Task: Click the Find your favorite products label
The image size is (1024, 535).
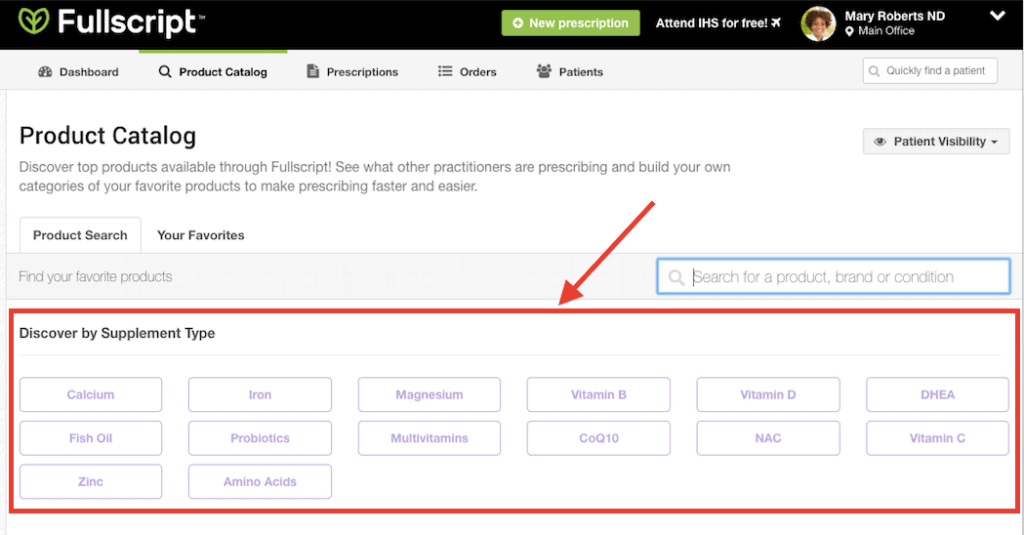Action: 95,277
